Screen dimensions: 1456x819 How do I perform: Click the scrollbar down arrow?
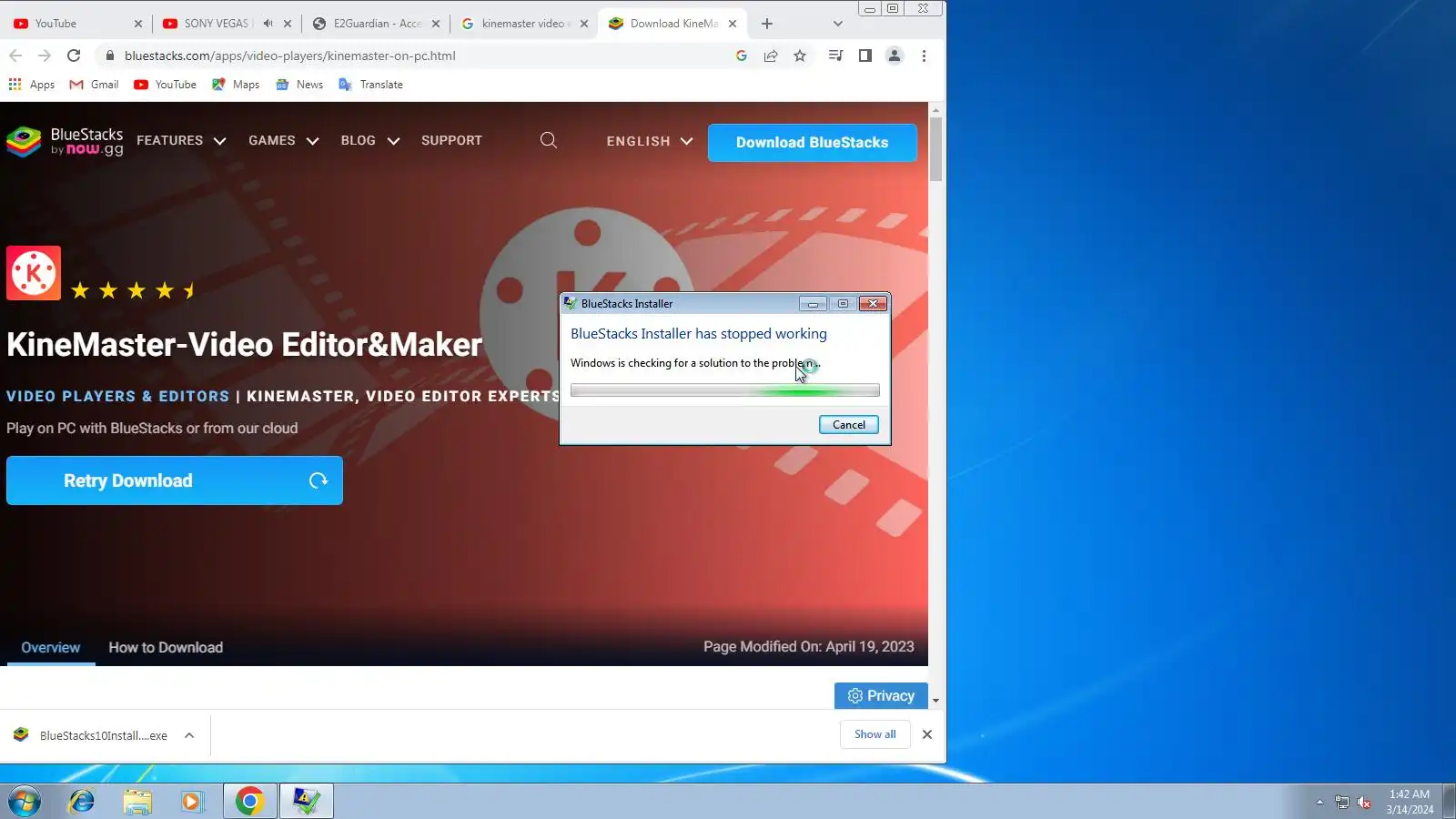coord(935,701)
